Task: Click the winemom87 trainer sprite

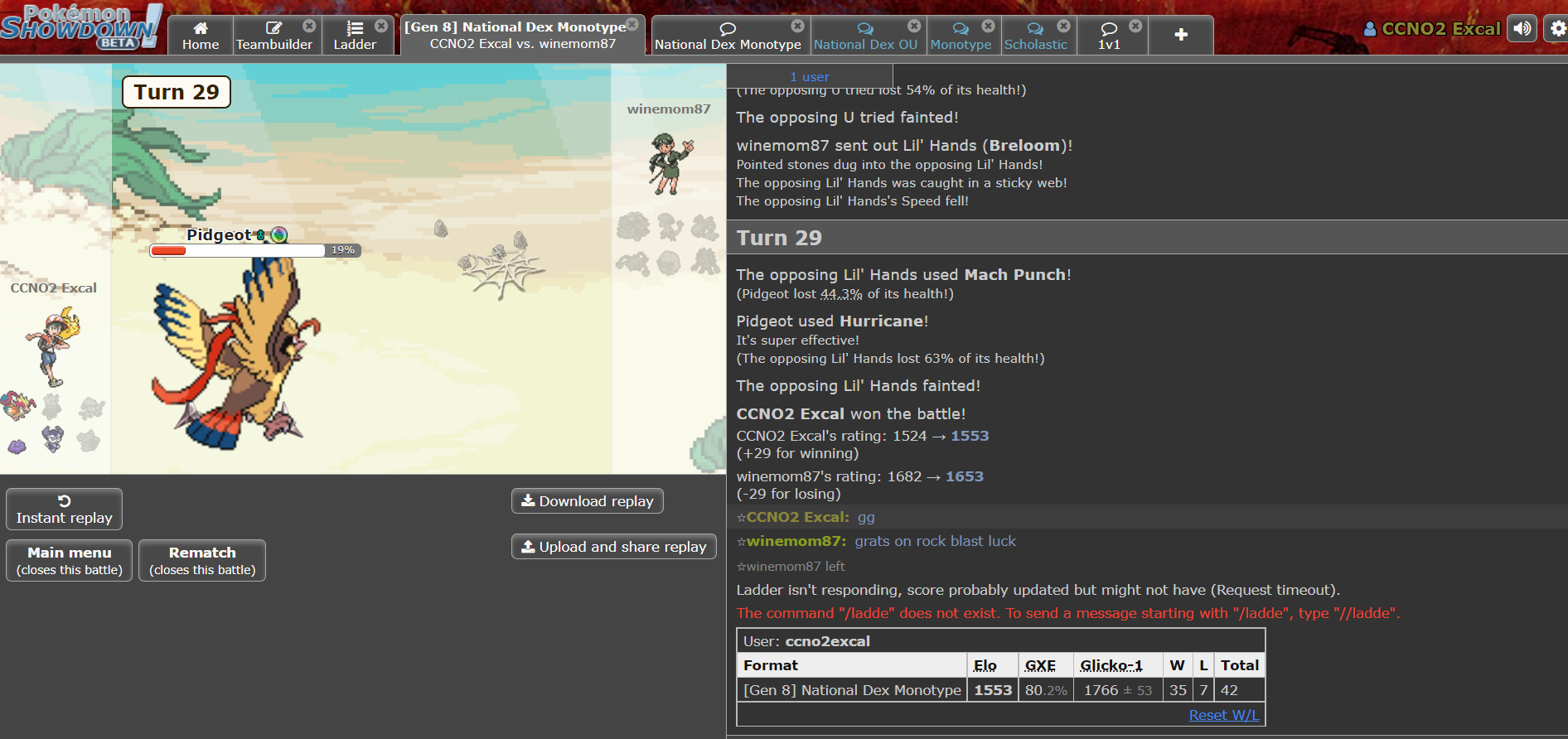Action: click(x=670, y=163)
